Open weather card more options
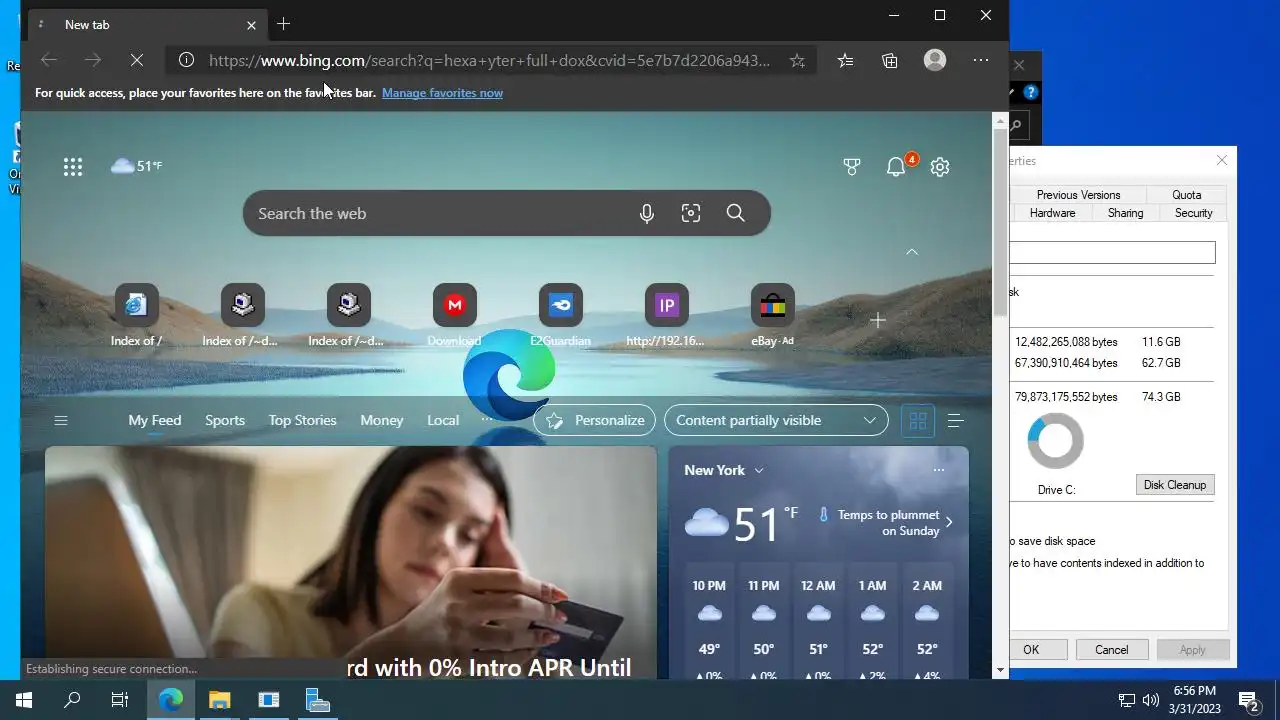Viewport: 1280px width, 720px height. (938, 470)
